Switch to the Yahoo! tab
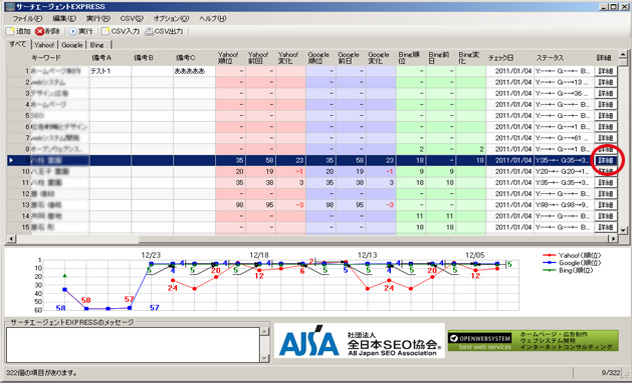This screenshot has width=632, height=383. [x=44, y=45]
